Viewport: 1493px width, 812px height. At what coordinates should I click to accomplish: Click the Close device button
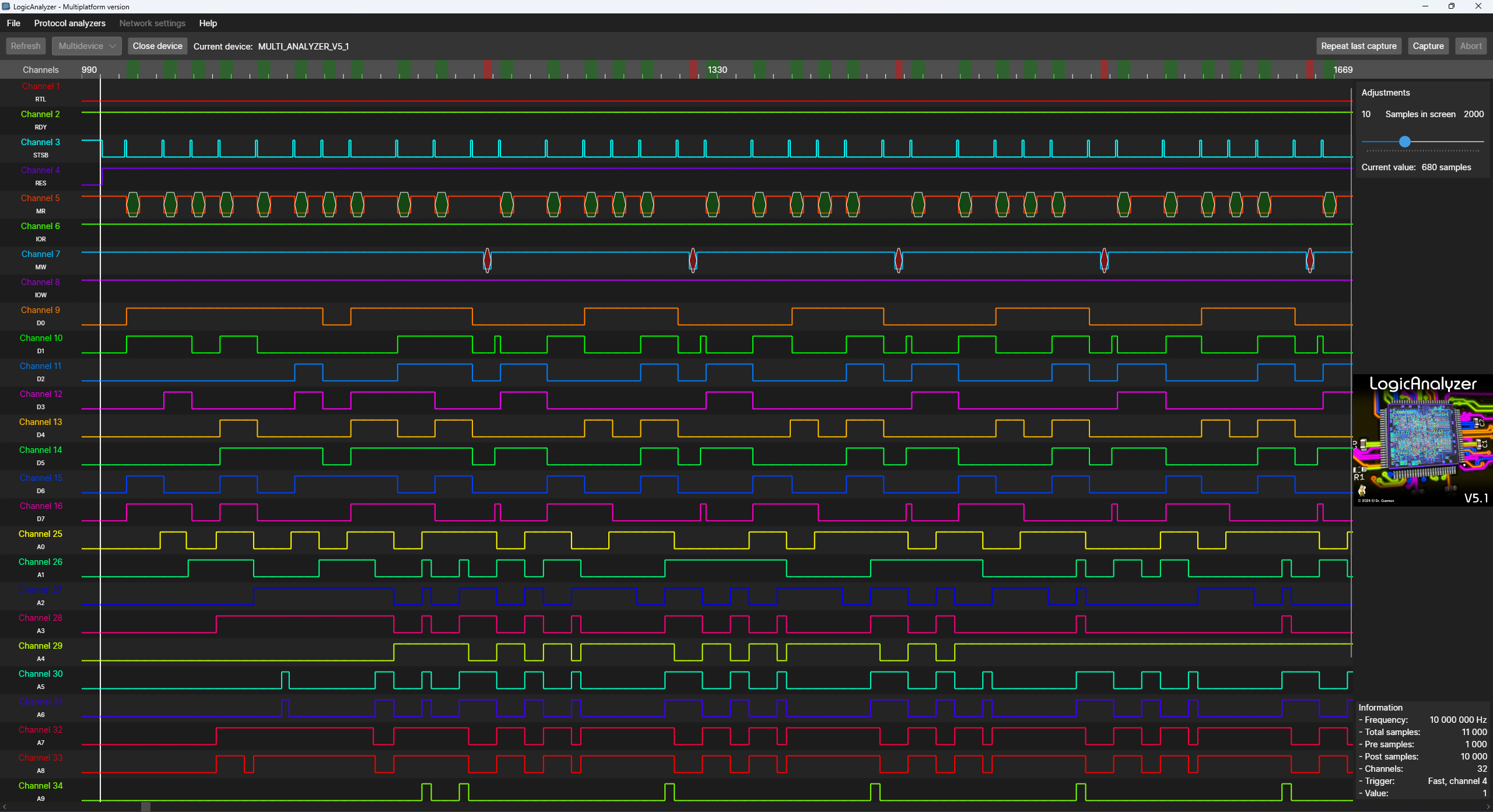157,46
